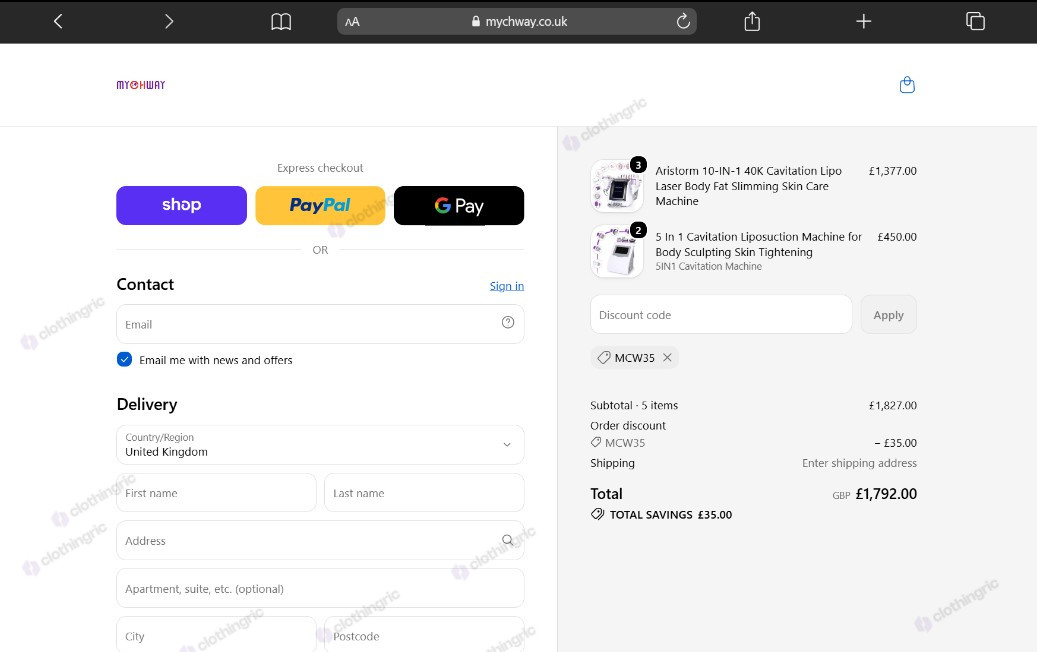Click the Discount code field

coord(721,315)
